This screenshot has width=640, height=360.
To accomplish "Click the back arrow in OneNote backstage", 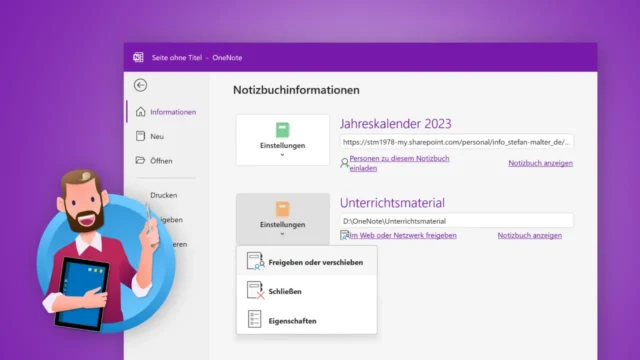I will coord(140,85).
